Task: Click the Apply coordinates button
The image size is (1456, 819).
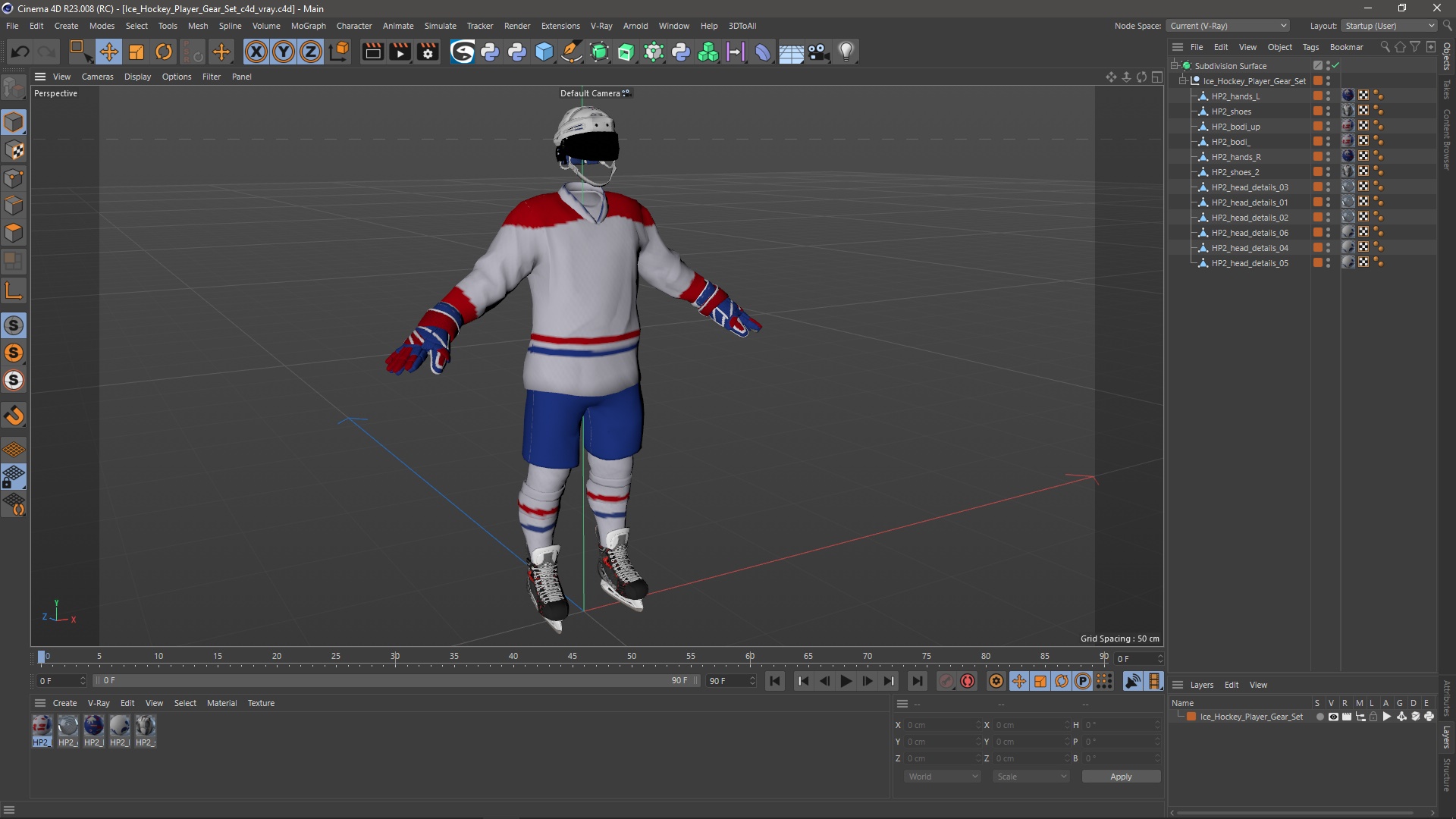Action: (1120, 777)
